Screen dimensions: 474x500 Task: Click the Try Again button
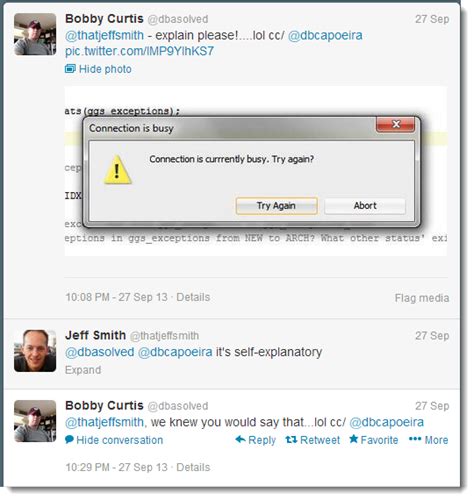pos(276,206)
